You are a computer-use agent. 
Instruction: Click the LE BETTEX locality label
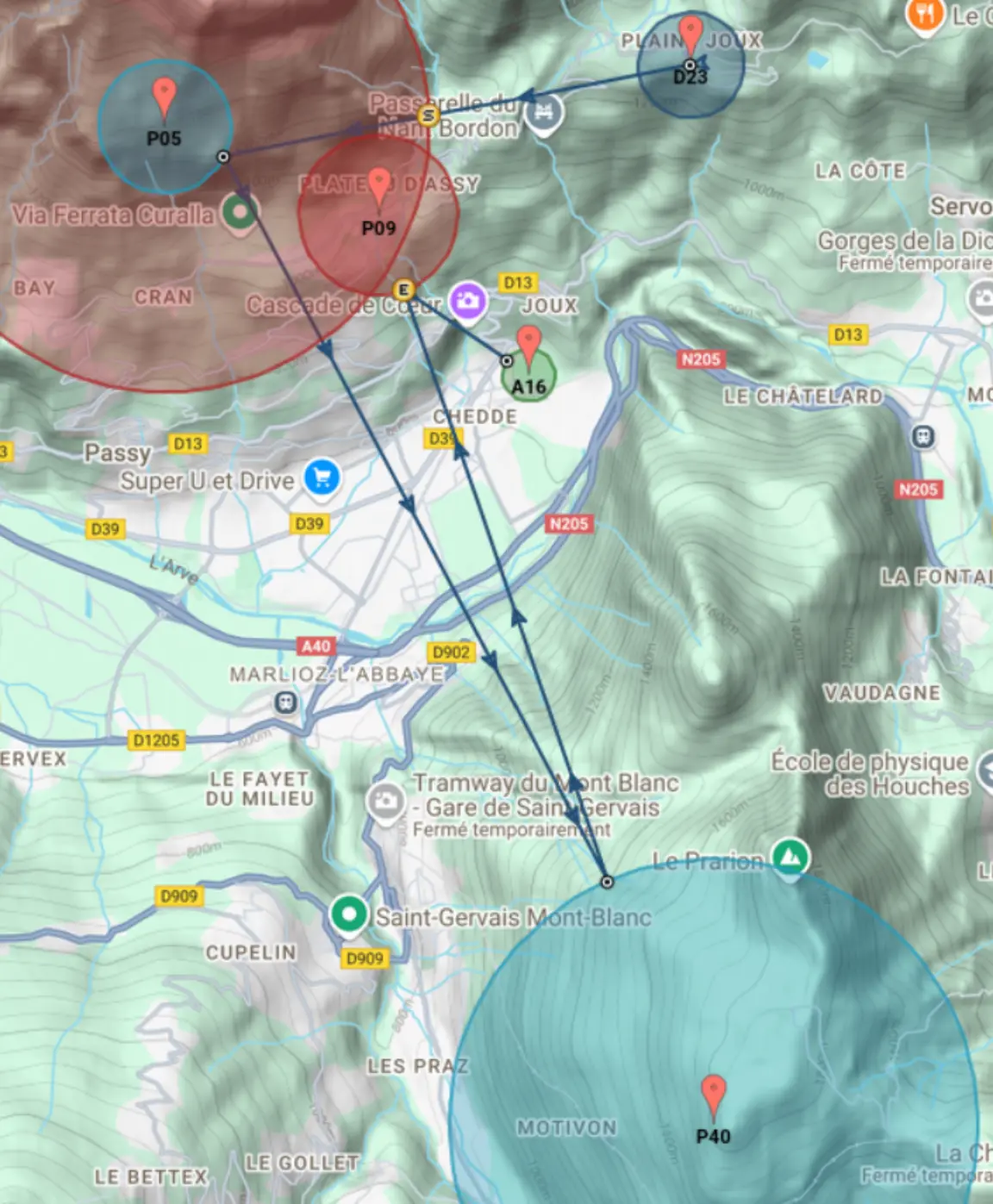point(151,1176)
